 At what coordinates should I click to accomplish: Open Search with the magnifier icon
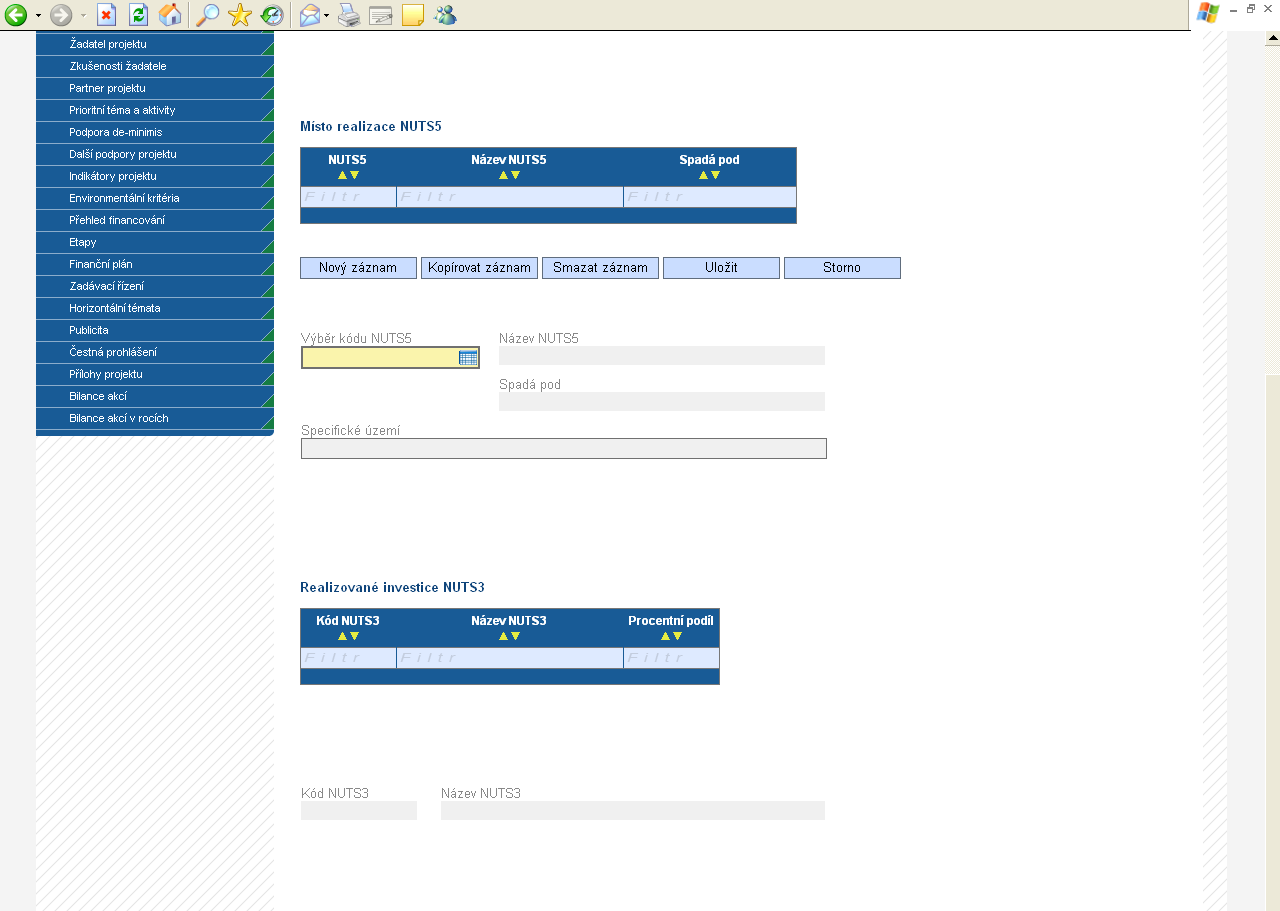207,14
